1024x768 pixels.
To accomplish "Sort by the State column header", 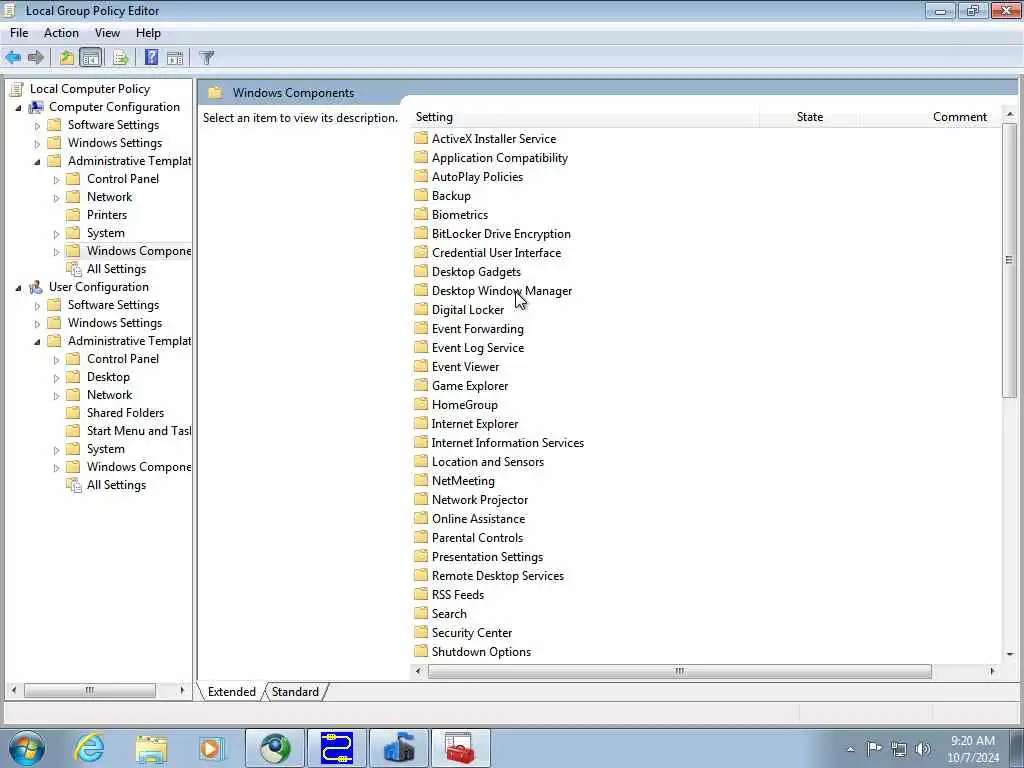I will pyautogui.click(x=810, y=117).
